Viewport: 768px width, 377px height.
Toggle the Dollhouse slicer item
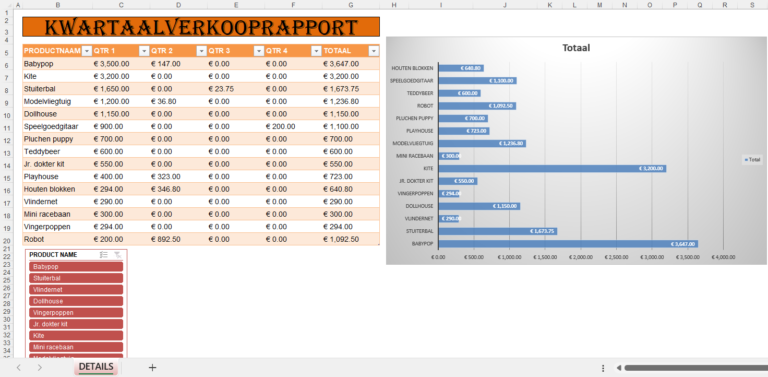(76, 301)
